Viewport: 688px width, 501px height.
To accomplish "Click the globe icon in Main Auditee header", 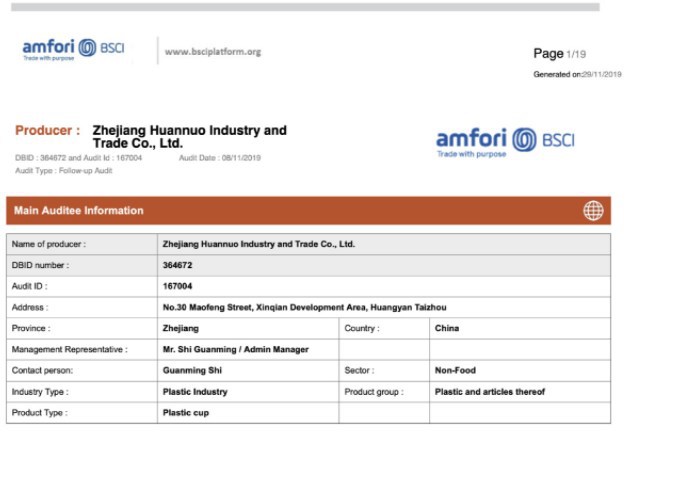I will click(593, 211).
